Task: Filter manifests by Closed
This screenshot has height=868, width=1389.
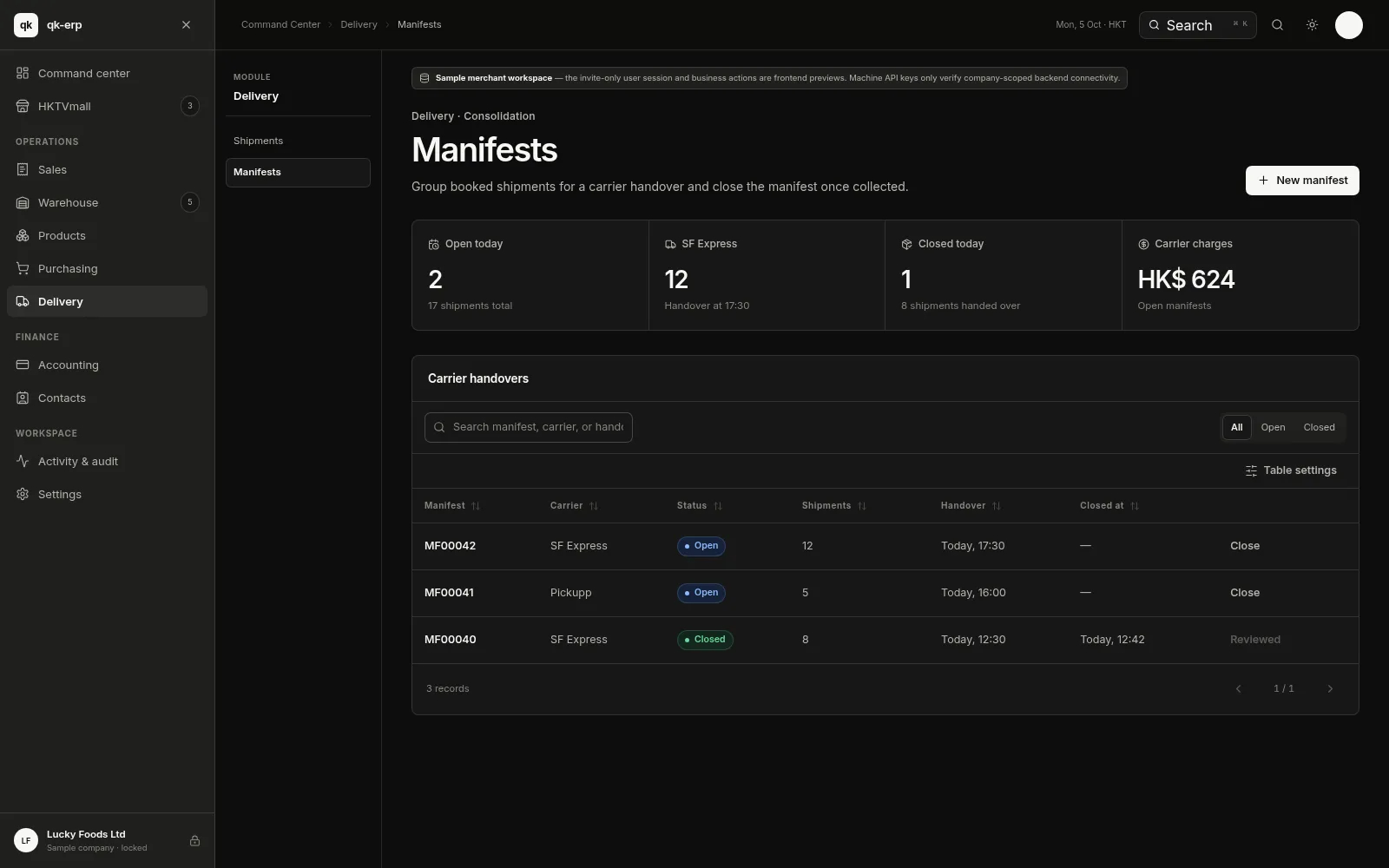Action: tap(1319, 427)
